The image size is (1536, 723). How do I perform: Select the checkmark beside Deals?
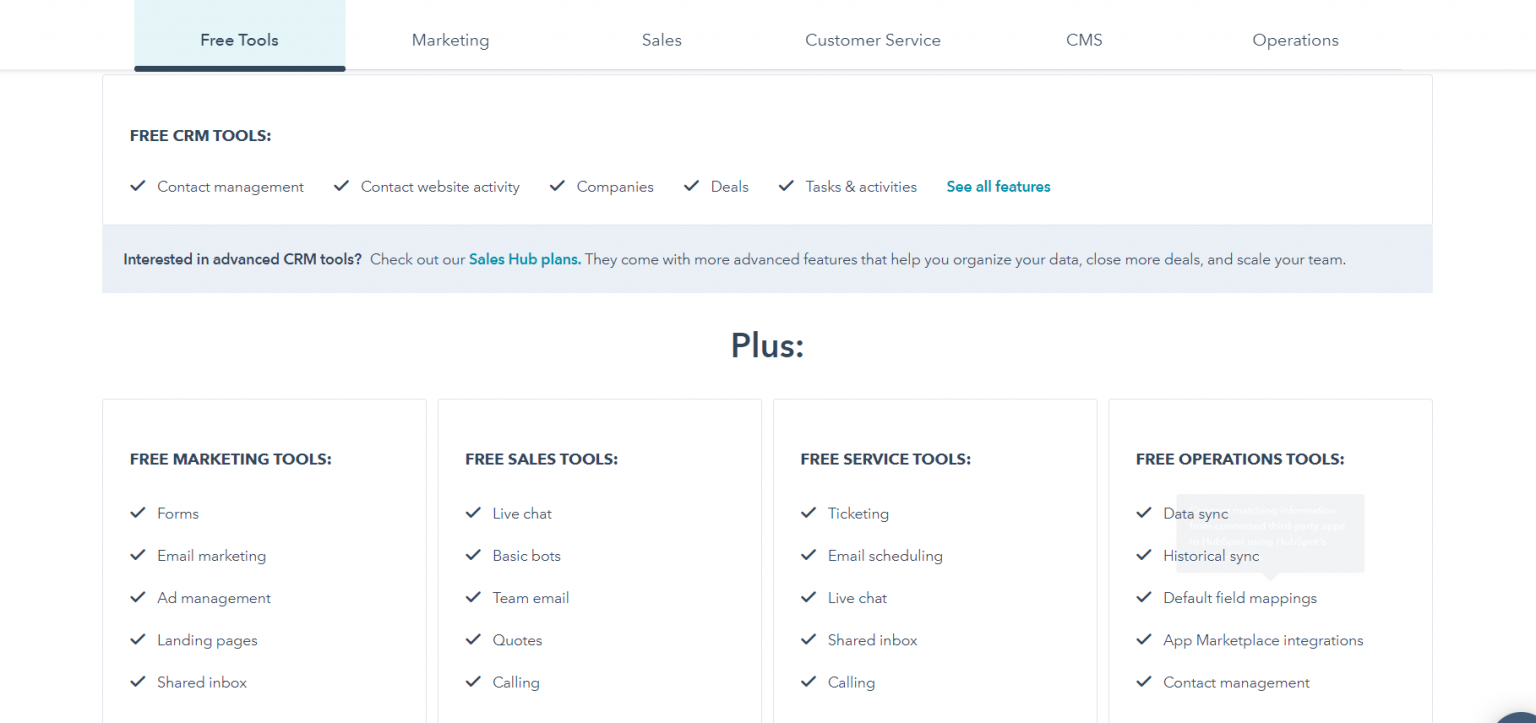pyautogui.click(x=691, y=186)
